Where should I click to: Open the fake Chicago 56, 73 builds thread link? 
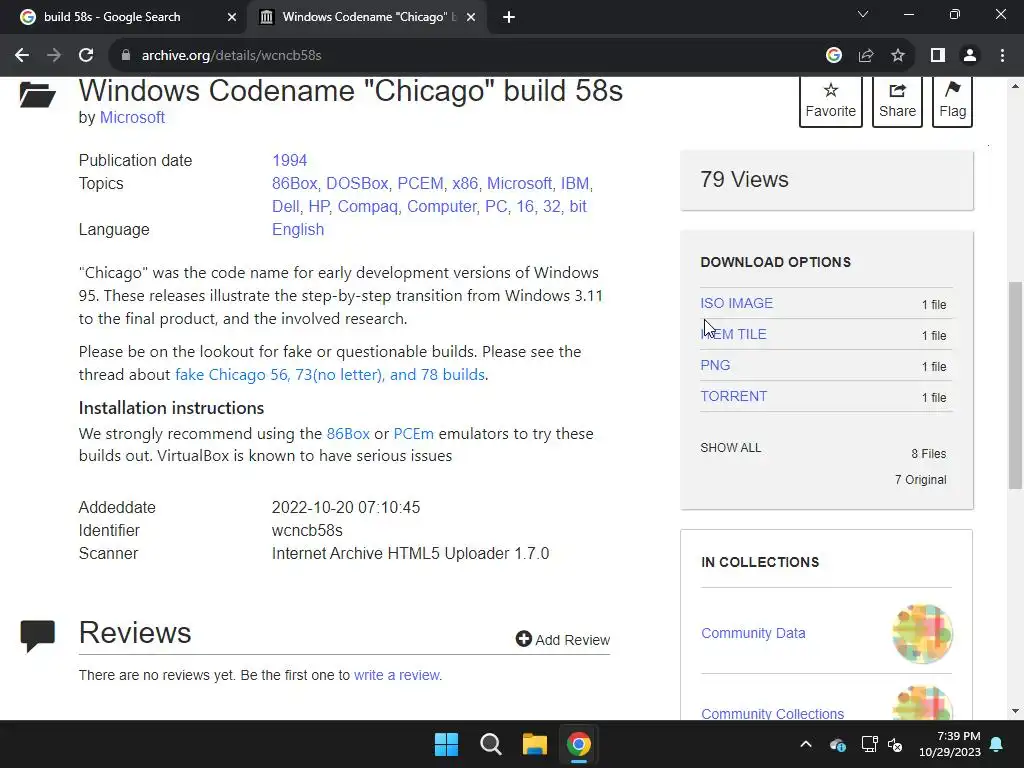(330, 375)
